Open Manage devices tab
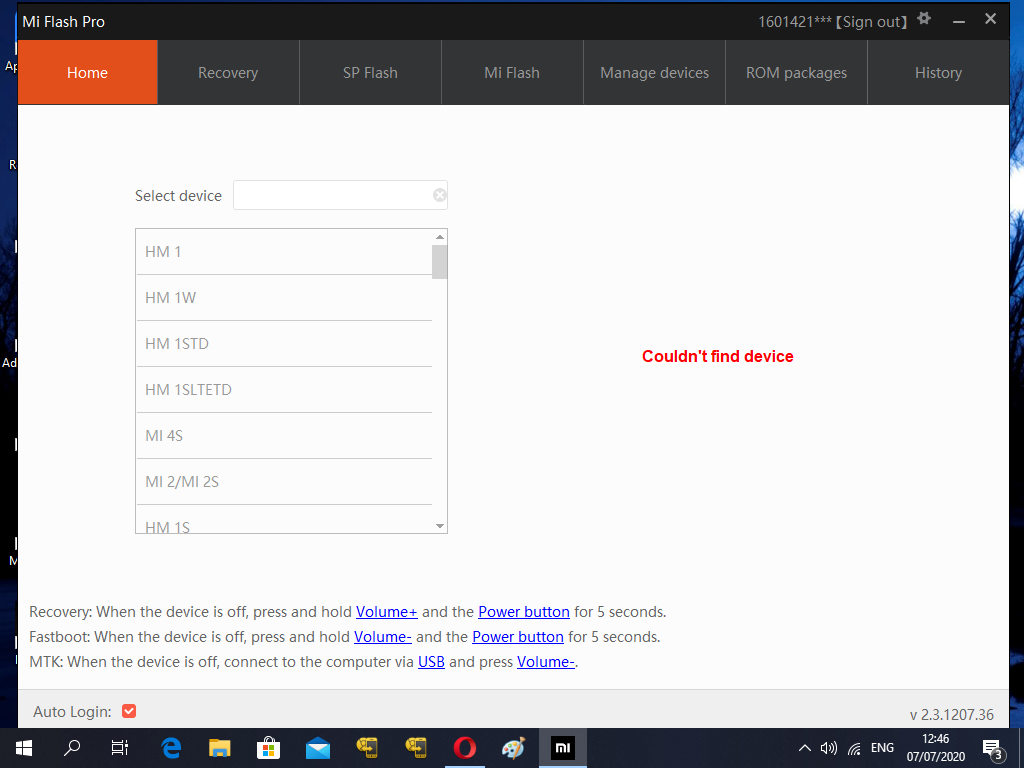This screenshot has height=768, width=1024. [x=654, y=72]
